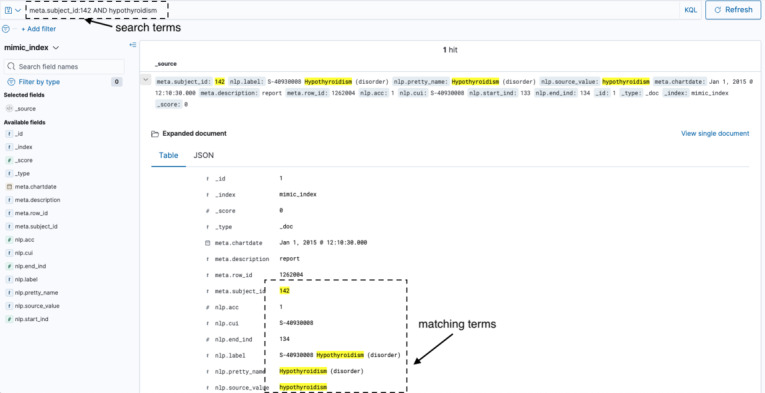The width and height of the screenshot is (765, 393).
Task: Open the saved query menu icon
Action: pos(12,10)
